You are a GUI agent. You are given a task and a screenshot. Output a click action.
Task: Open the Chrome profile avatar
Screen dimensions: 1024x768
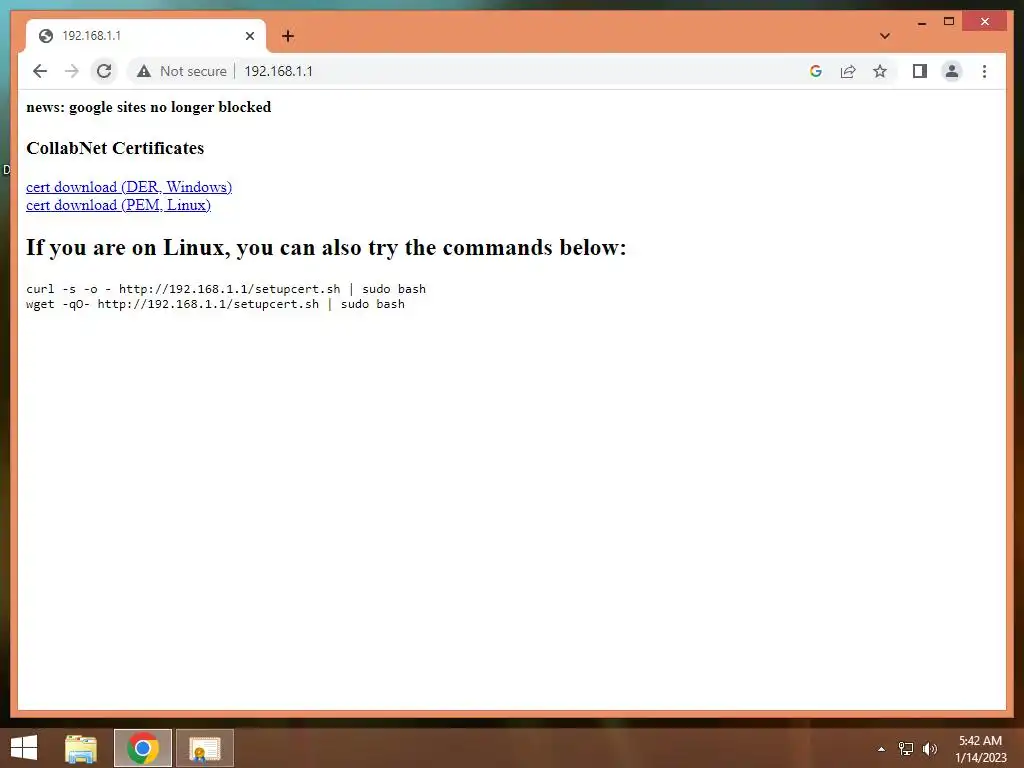pyautogui.click(x=952, y=71)
